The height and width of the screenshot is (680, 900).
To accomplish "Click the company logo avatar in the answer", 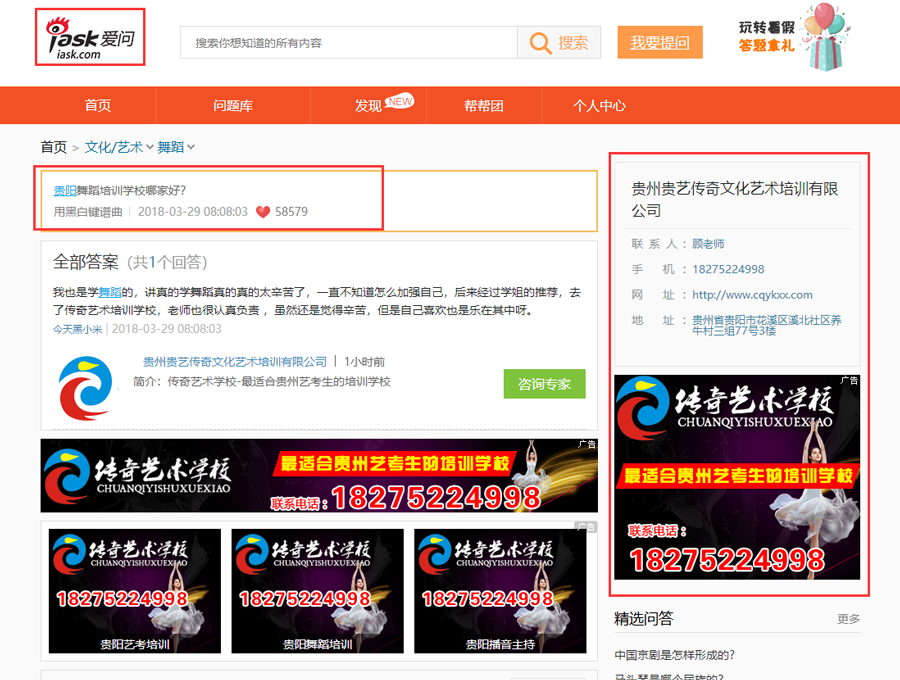I will [x=86, y=388].
